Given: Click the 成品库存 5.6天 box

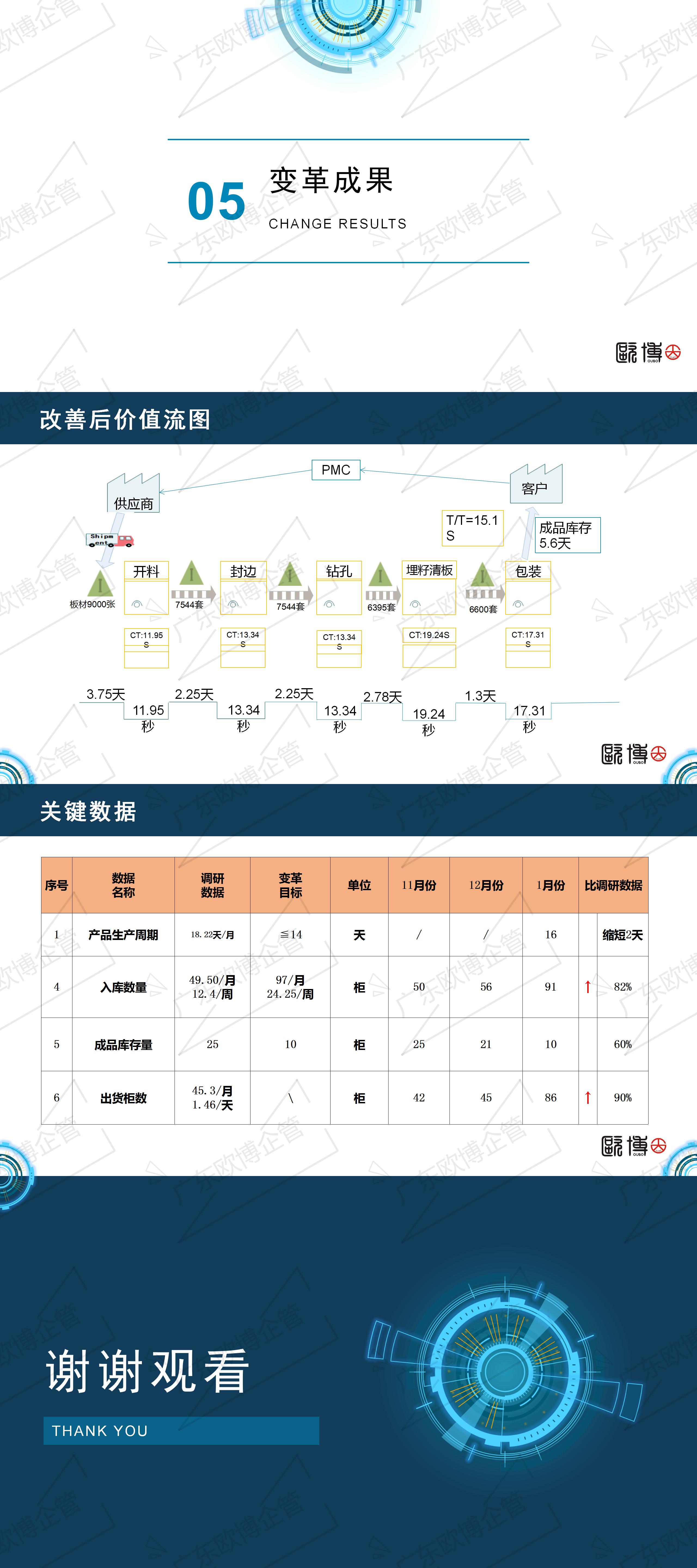Looking at the screenshot, I should coord(567,535).
